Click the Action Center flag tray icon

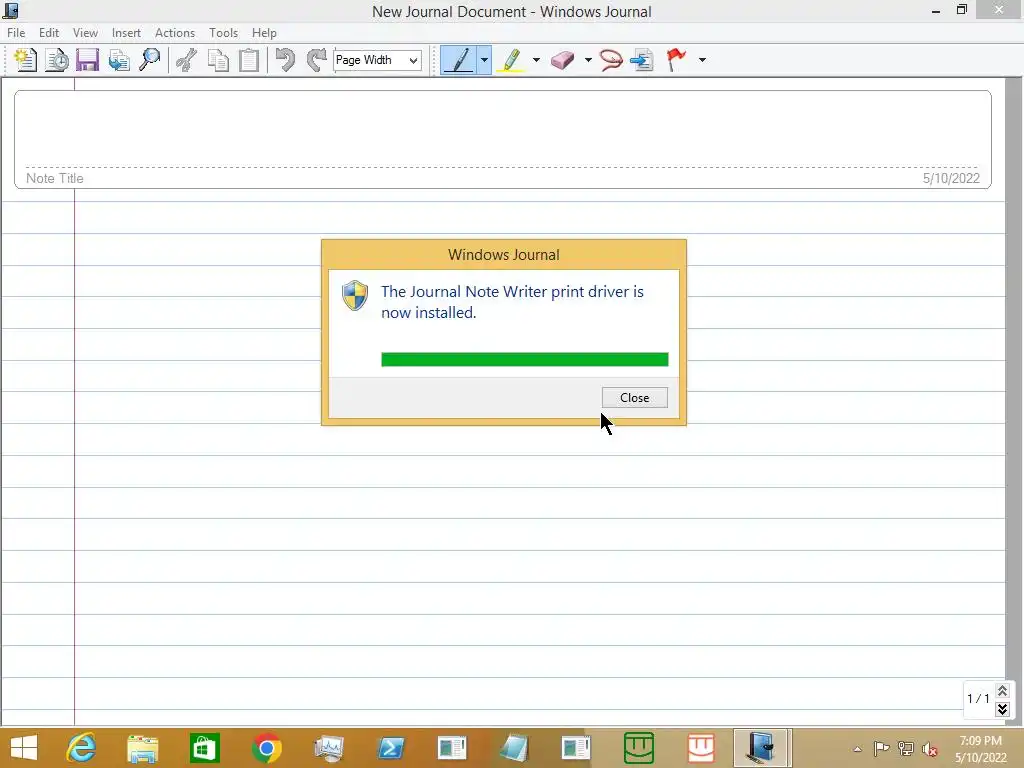[x=881, y=749]
